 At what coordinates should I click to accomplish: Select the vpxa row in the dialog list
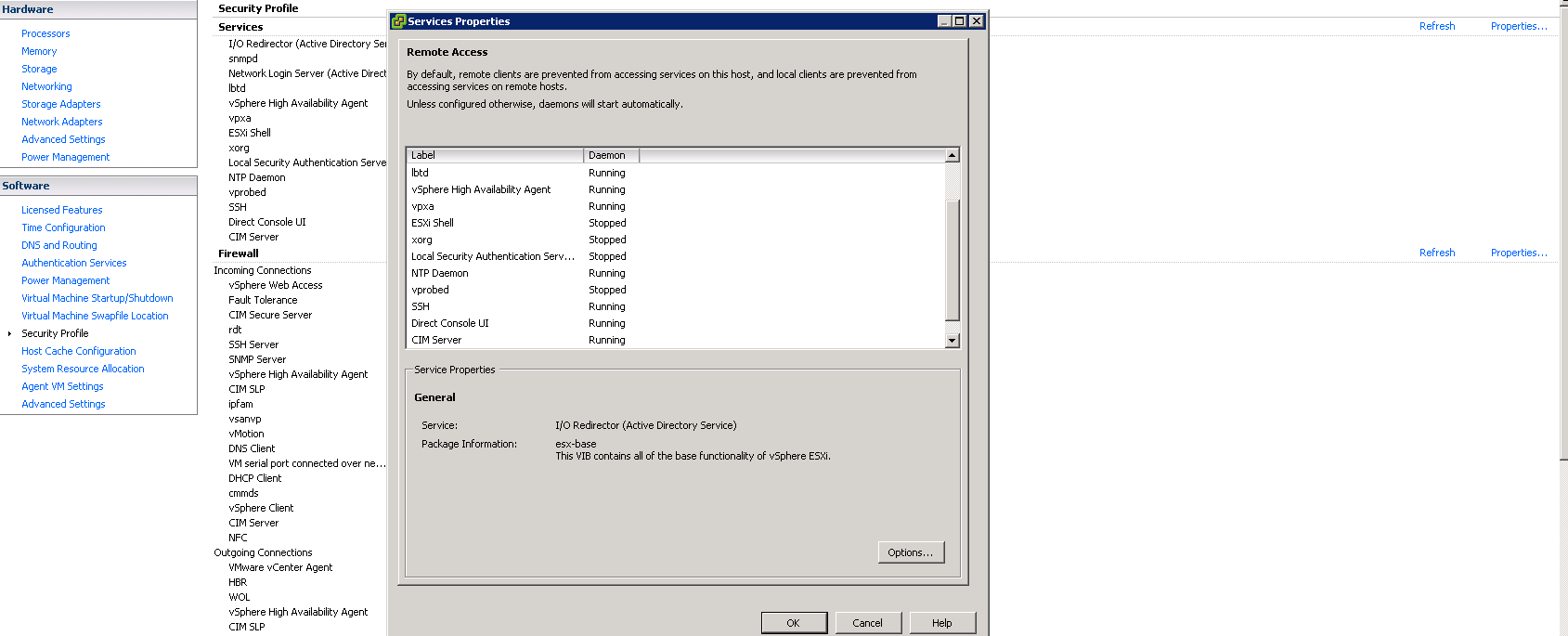[676, 206]
